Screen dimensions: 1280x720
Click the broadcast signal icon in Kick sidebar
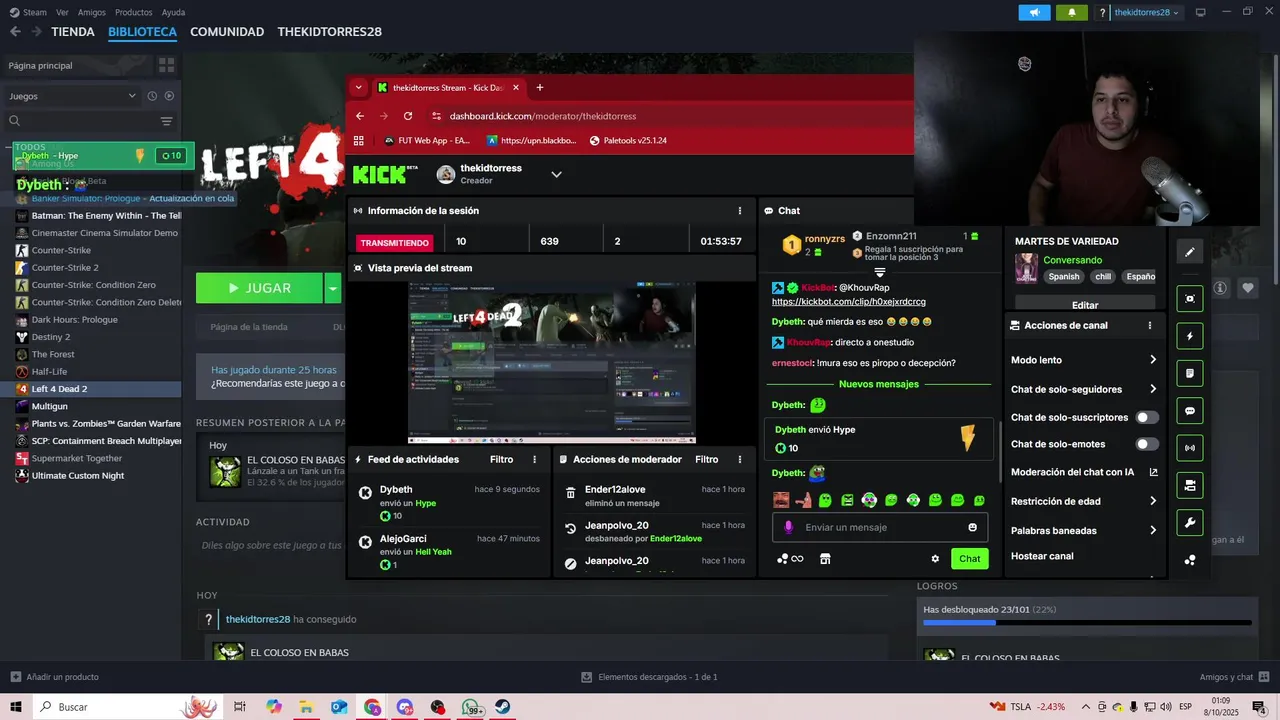[1189, 448]
